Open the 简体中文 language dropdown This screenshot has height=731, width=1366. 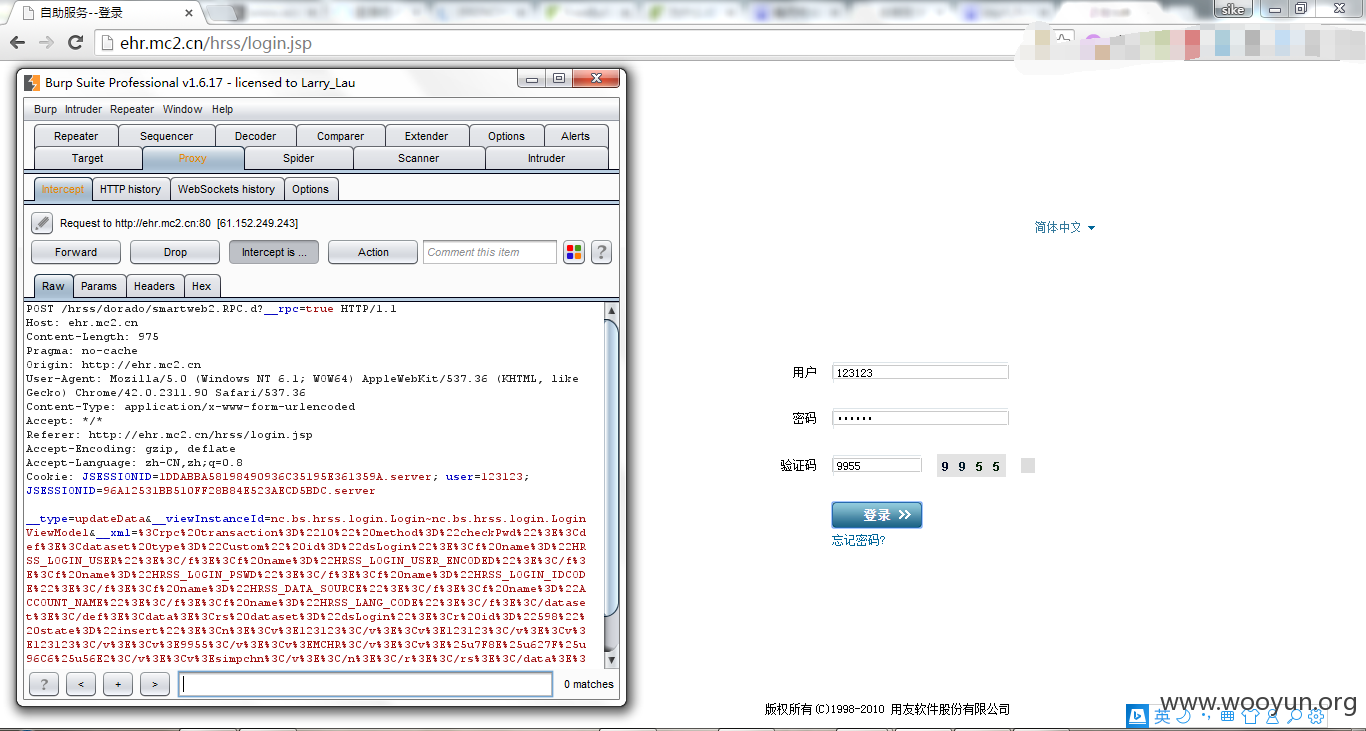[1064, 228]
